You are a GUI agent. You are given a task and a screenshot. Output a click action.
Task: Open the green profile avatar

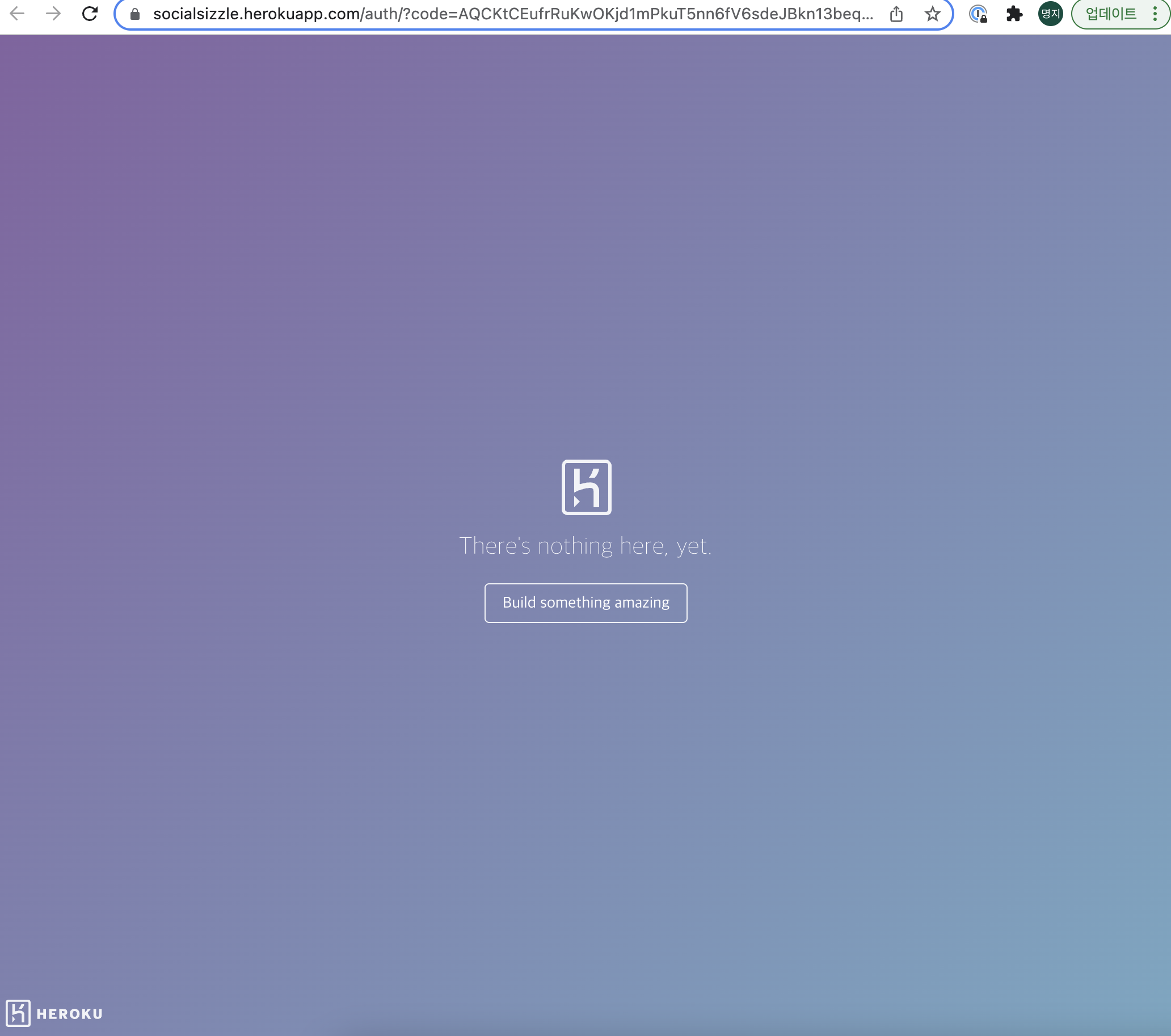coord(1050,14)
